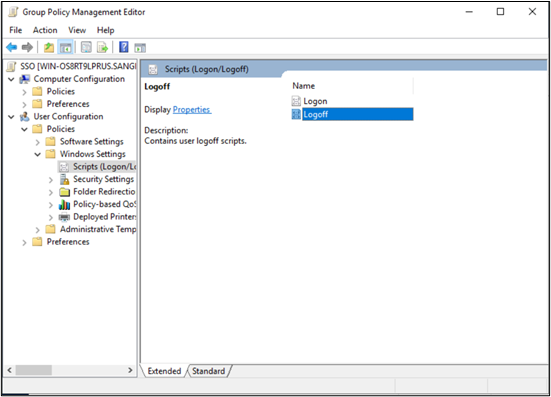Select Security Settings tree item
Image resolution: width=551 pixels, height=397 pixels.
click(103, 179)
